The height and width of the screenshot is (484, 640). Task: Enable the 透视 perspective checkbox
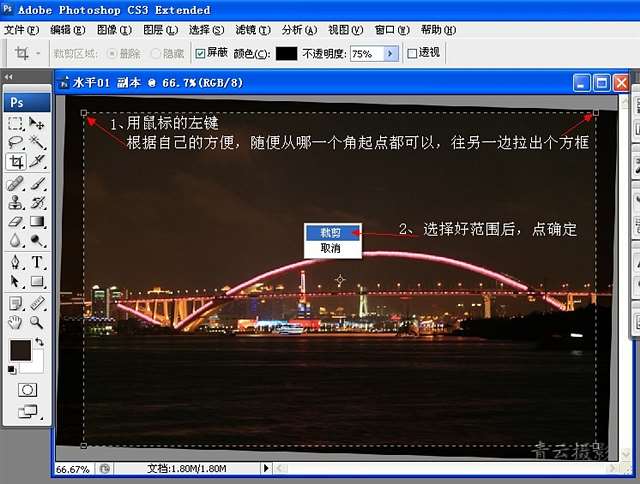pyautogui.click(x=412, y=53)
